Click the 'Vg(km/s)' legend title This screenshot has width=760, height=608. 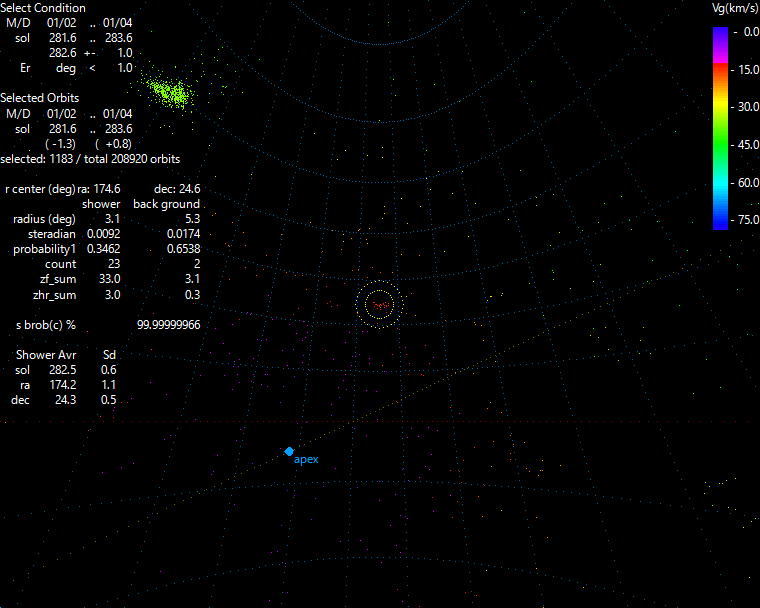734,8
